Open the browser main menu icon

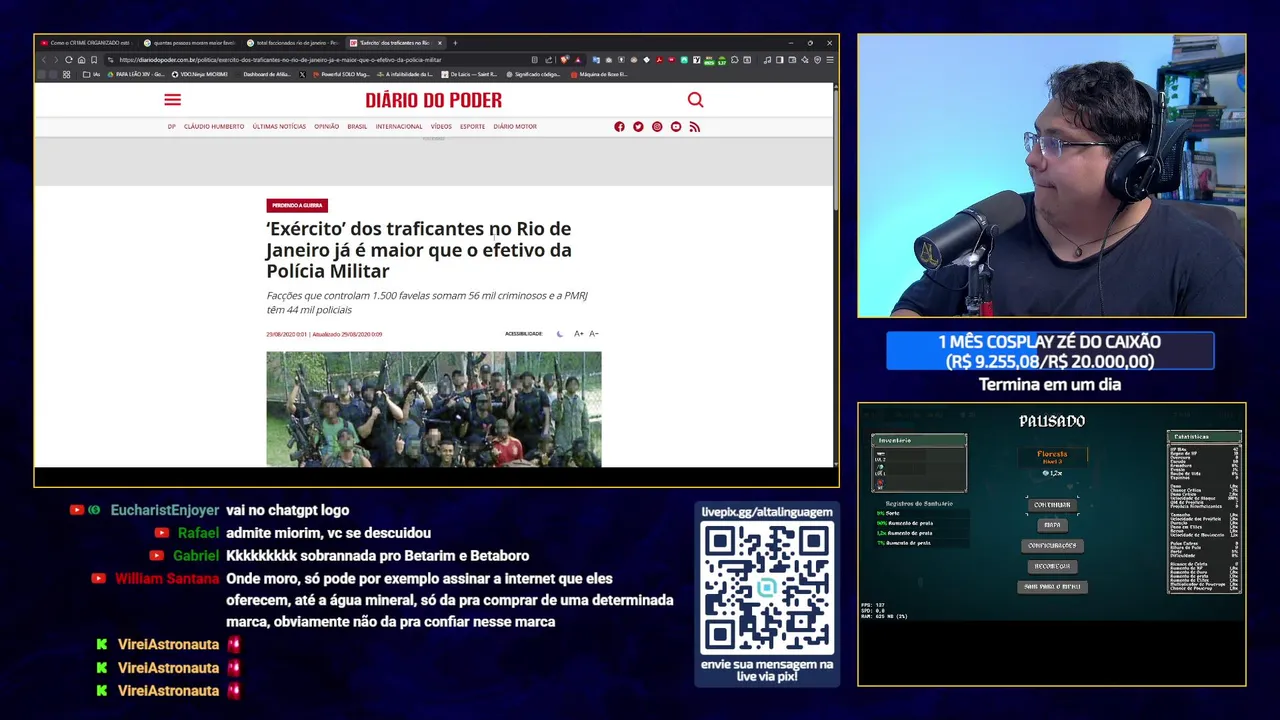(x=830, y=60)
